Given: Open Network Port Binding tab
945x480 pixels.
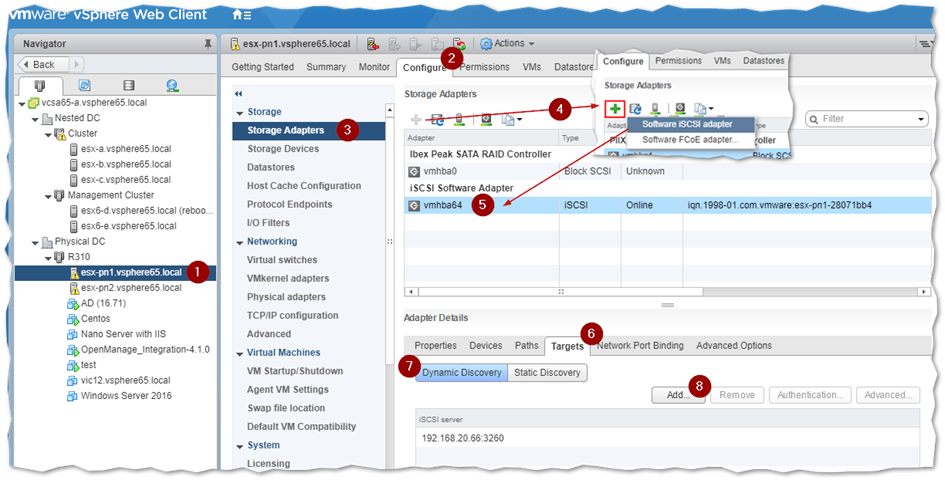Looking at the screenshot, I should tap(640, 346).
